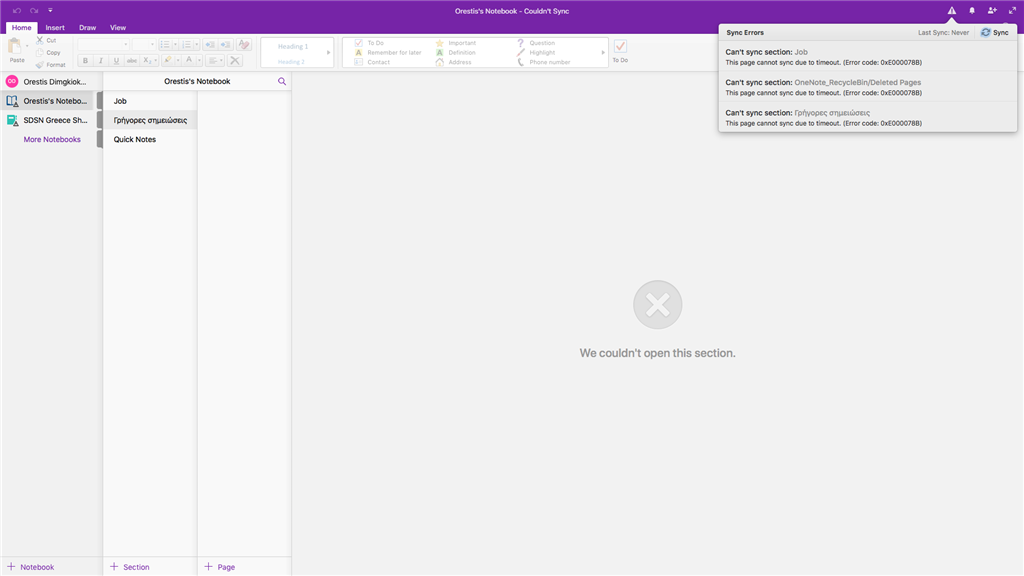Click the More Notebooks link
The width and height of the screenshot is (1024, 576).
tap(52, 139)
